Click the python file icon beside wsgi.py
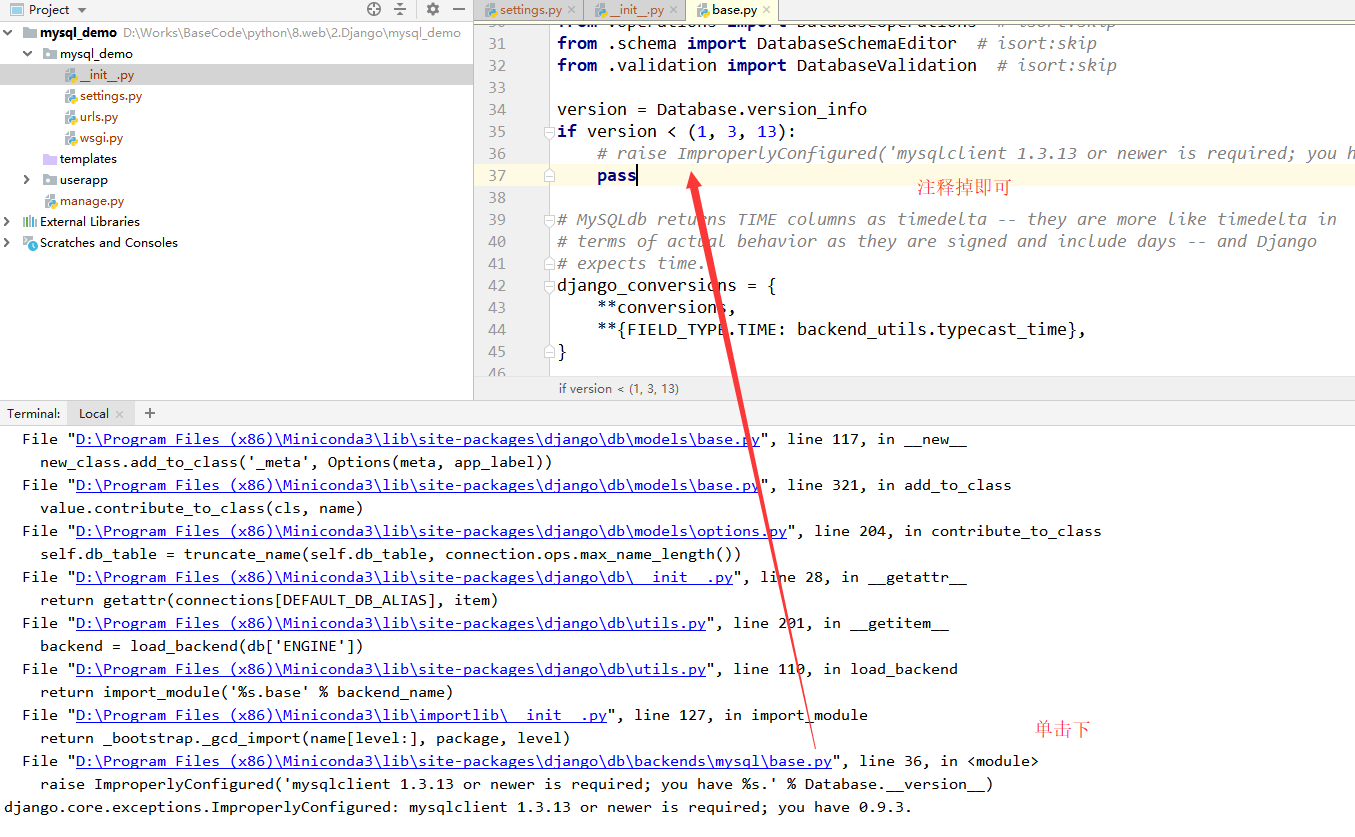This screenshot has height=837, width=1355. click(x=71, y=138)
